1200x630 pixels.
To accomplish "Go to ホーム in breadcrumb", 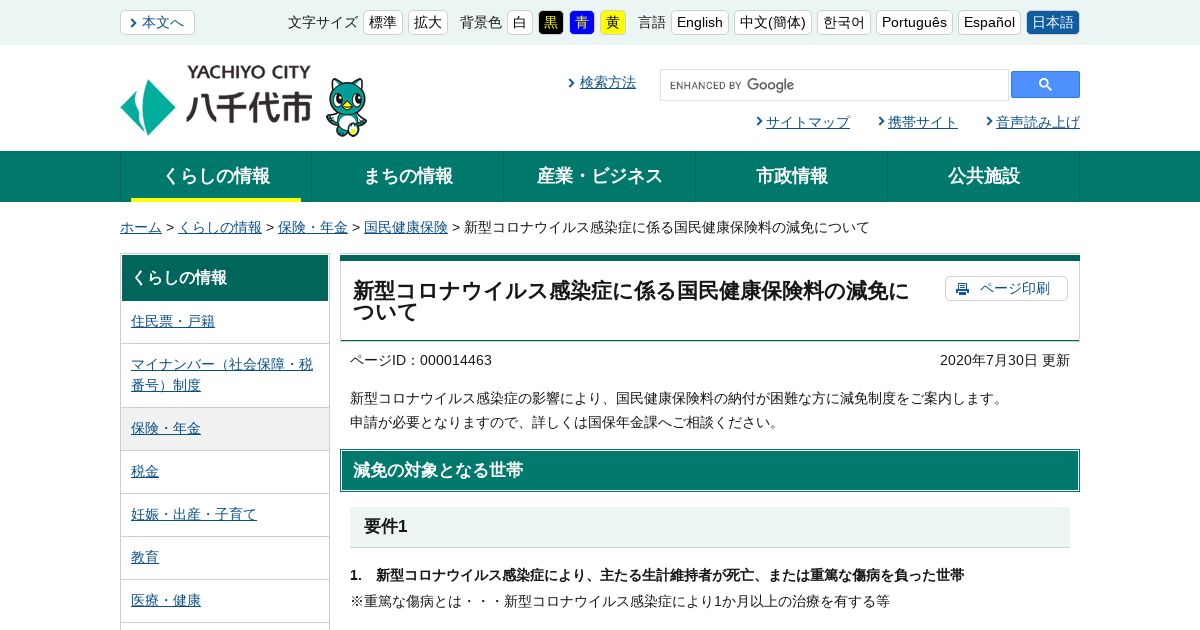I will pos(141,227).
